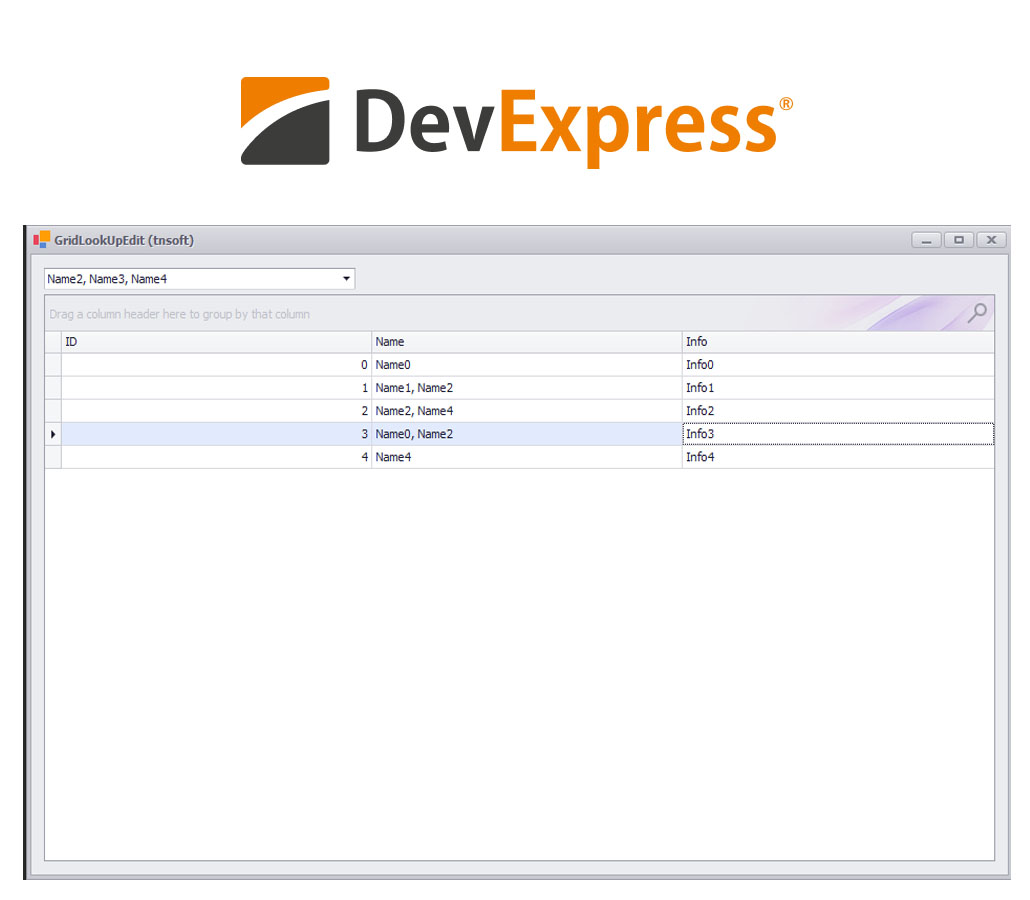The image size is (1030, 900).
Task: Expand the Name2, Name3, Name4 dropdown arrow
Action: (x=346, y=279)
